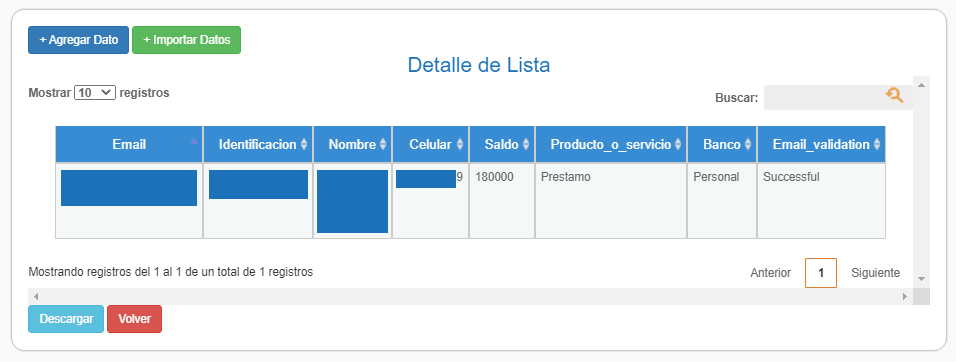Click the orange search magnifier icon
956x362 pixels.
coord(894,95)
